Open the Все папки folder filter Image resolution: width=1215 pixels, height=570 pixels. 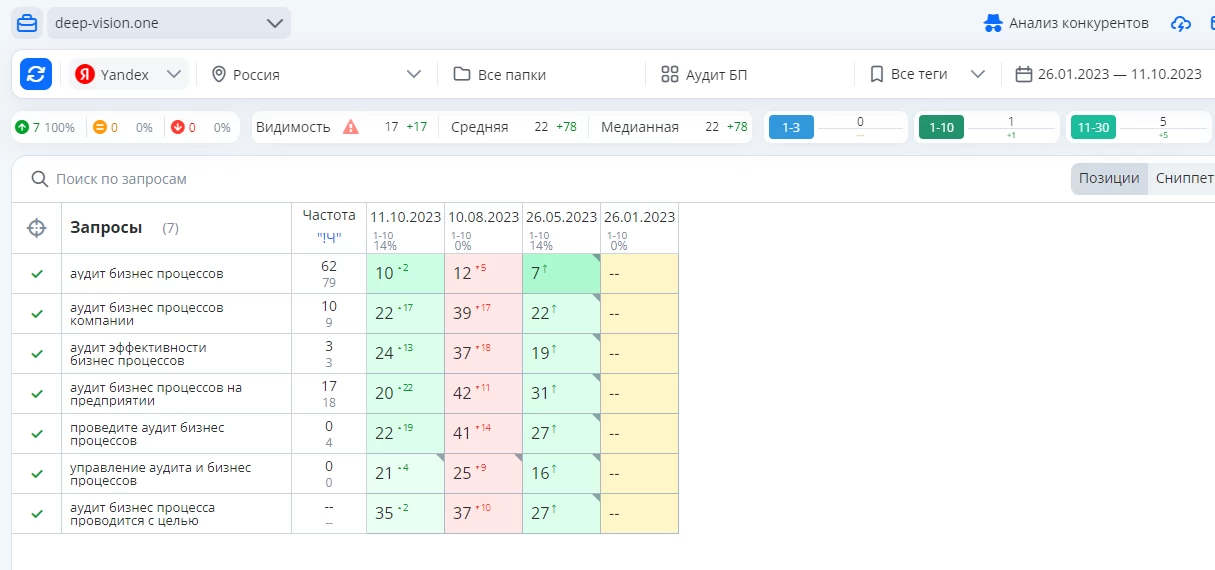click(500, 74)
